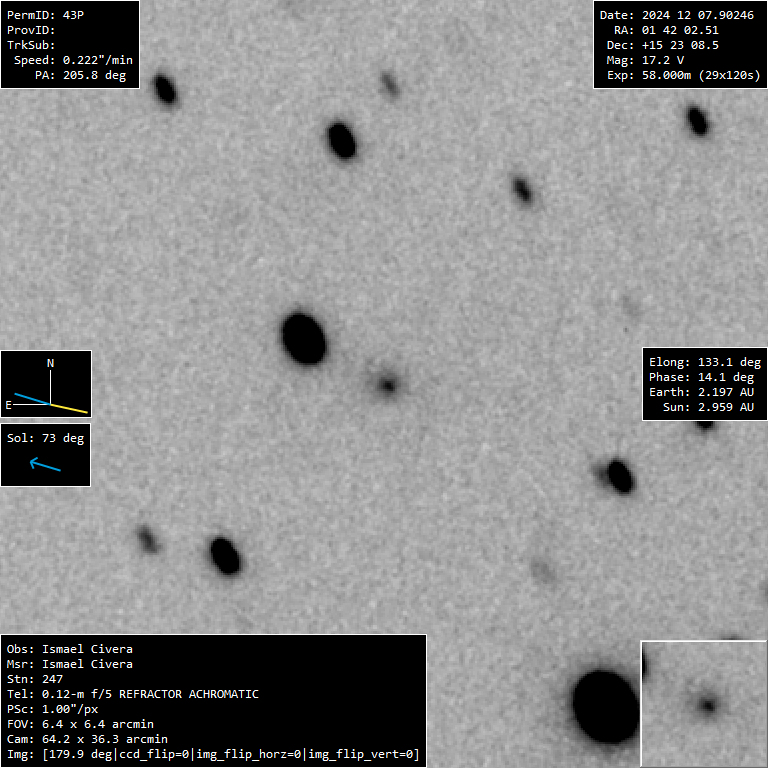Click the FOV: 6.4 x 6.4 arcmin line
Viewport: 768px width, 768px height.
coord(80,724)
